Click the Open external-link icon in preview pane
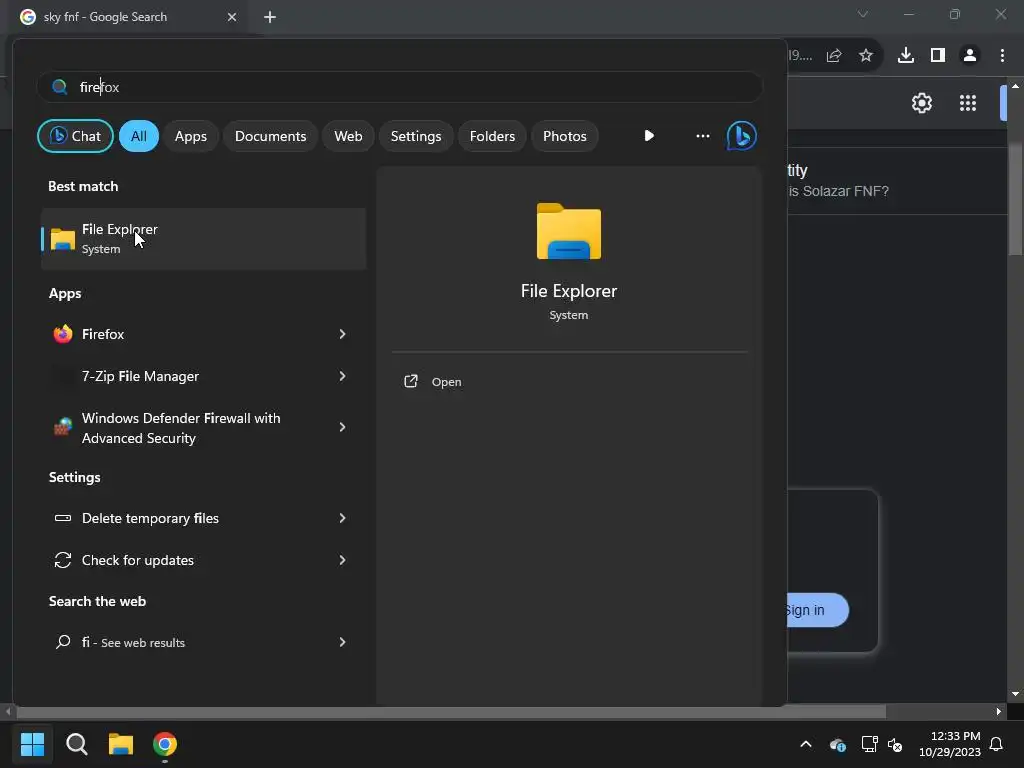 [411, 381]
